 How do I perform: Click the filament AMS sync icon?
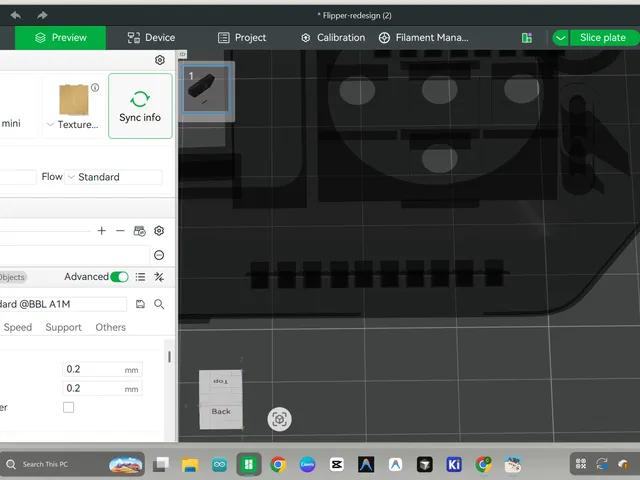coord(140,231)
